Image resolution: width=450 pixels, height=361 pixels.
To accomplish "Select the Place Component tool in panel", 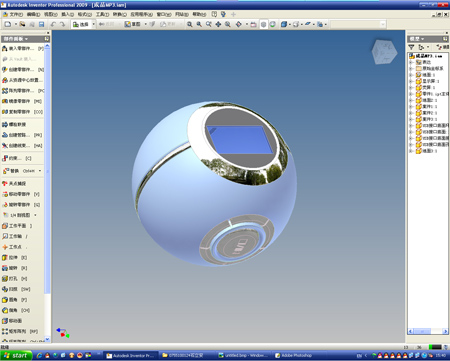I will tap(23, 49).
